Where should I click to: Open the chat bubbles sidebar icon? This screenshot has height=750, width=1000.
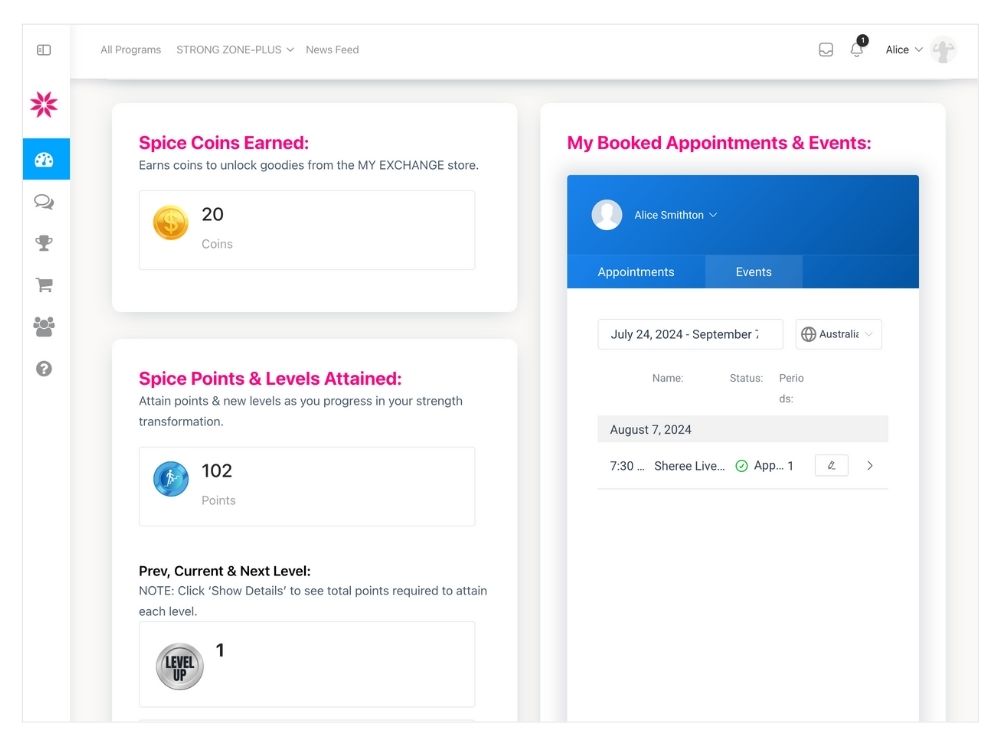click(44, 202)
